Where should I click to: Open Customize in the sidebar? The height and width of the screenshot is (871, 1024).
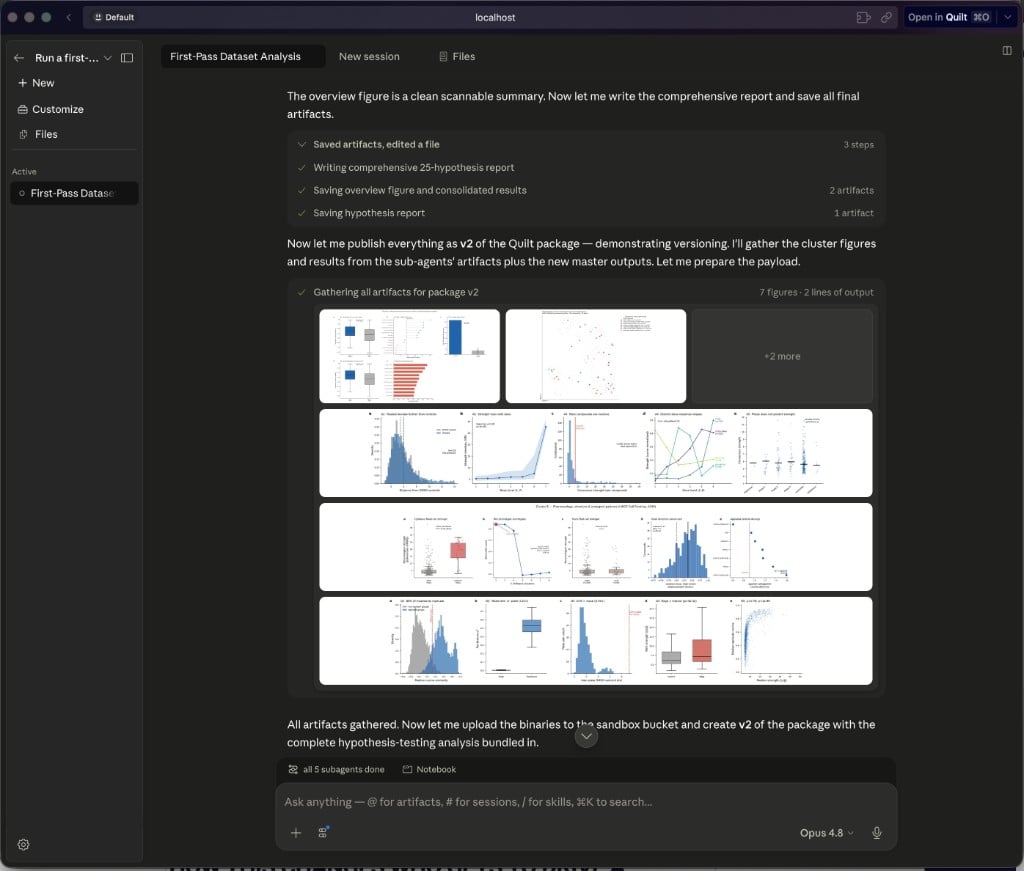[51, 109]
